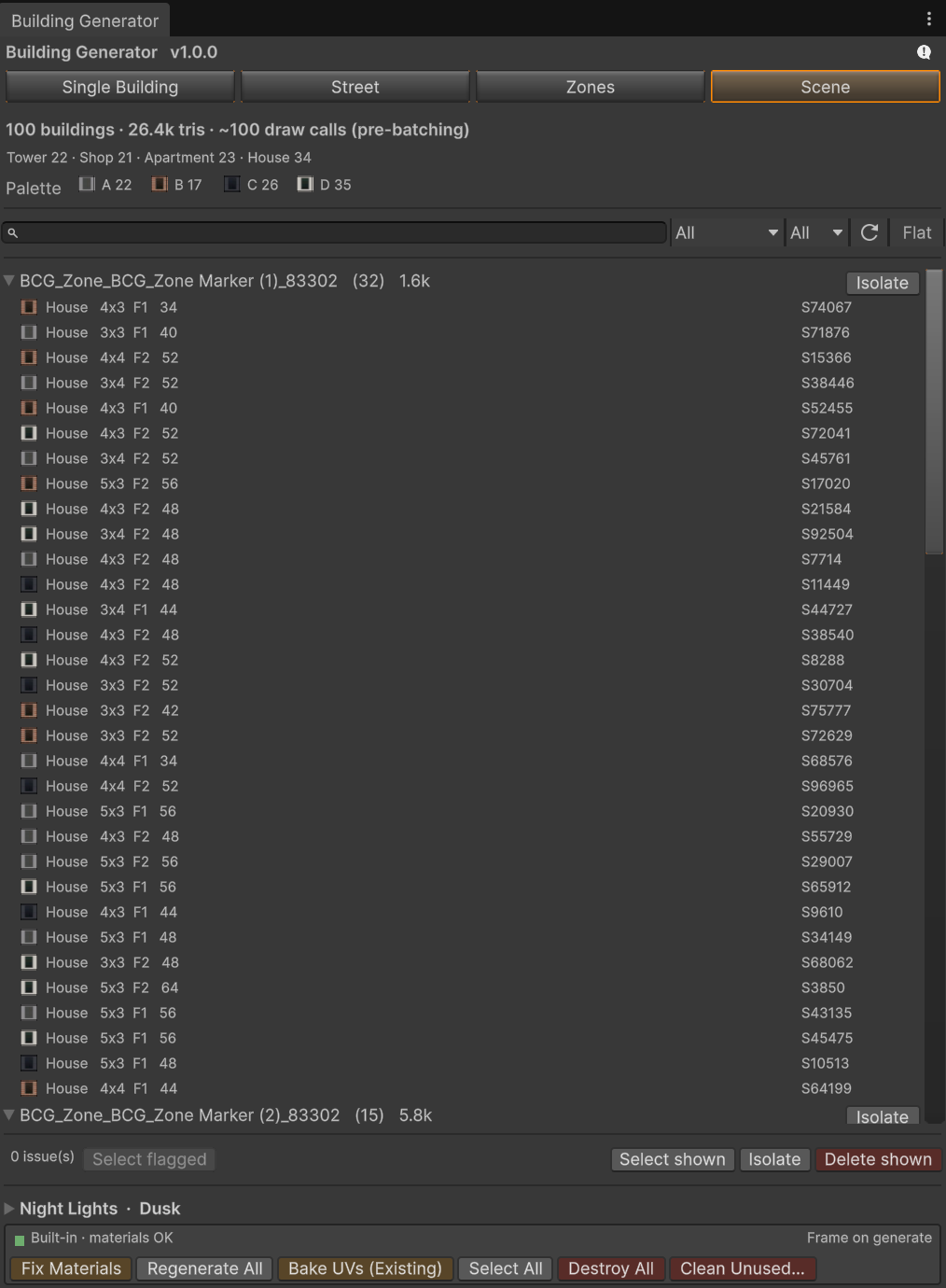Click the Select flagged button

tap(149, 1159)
